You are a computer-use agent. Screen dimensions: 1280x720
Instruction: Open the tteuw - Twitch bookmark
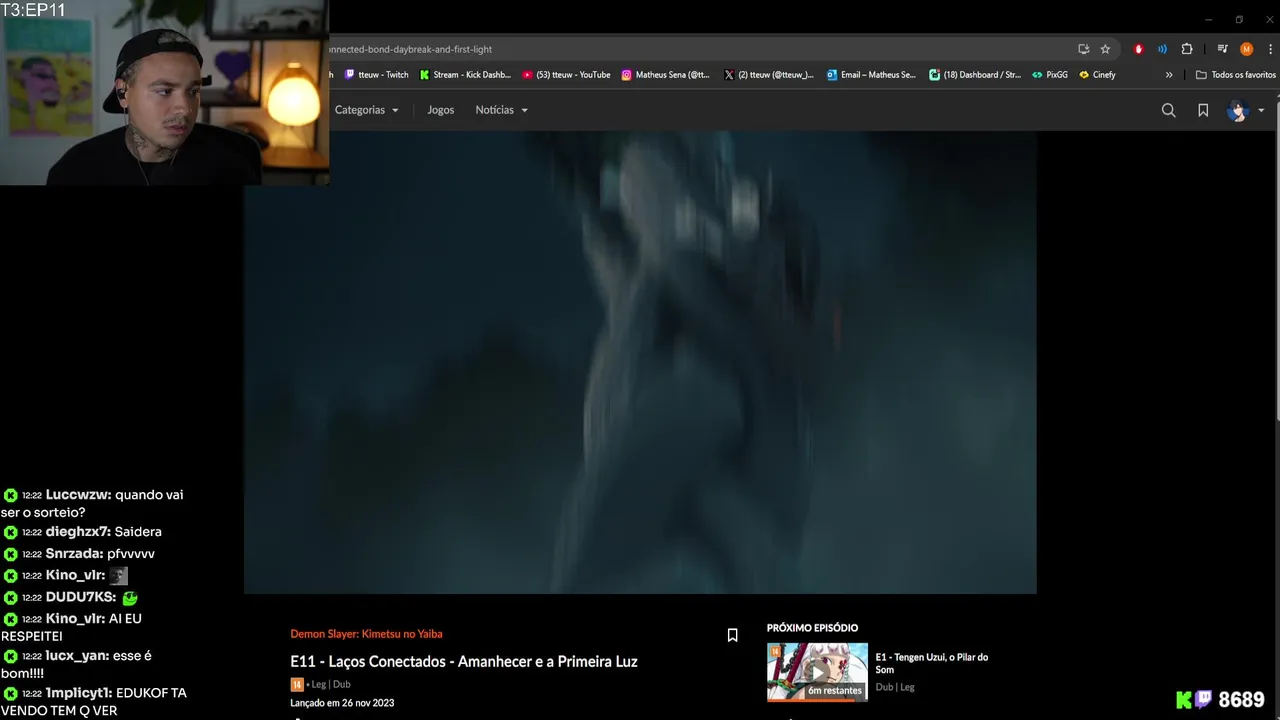pos(377,75)
